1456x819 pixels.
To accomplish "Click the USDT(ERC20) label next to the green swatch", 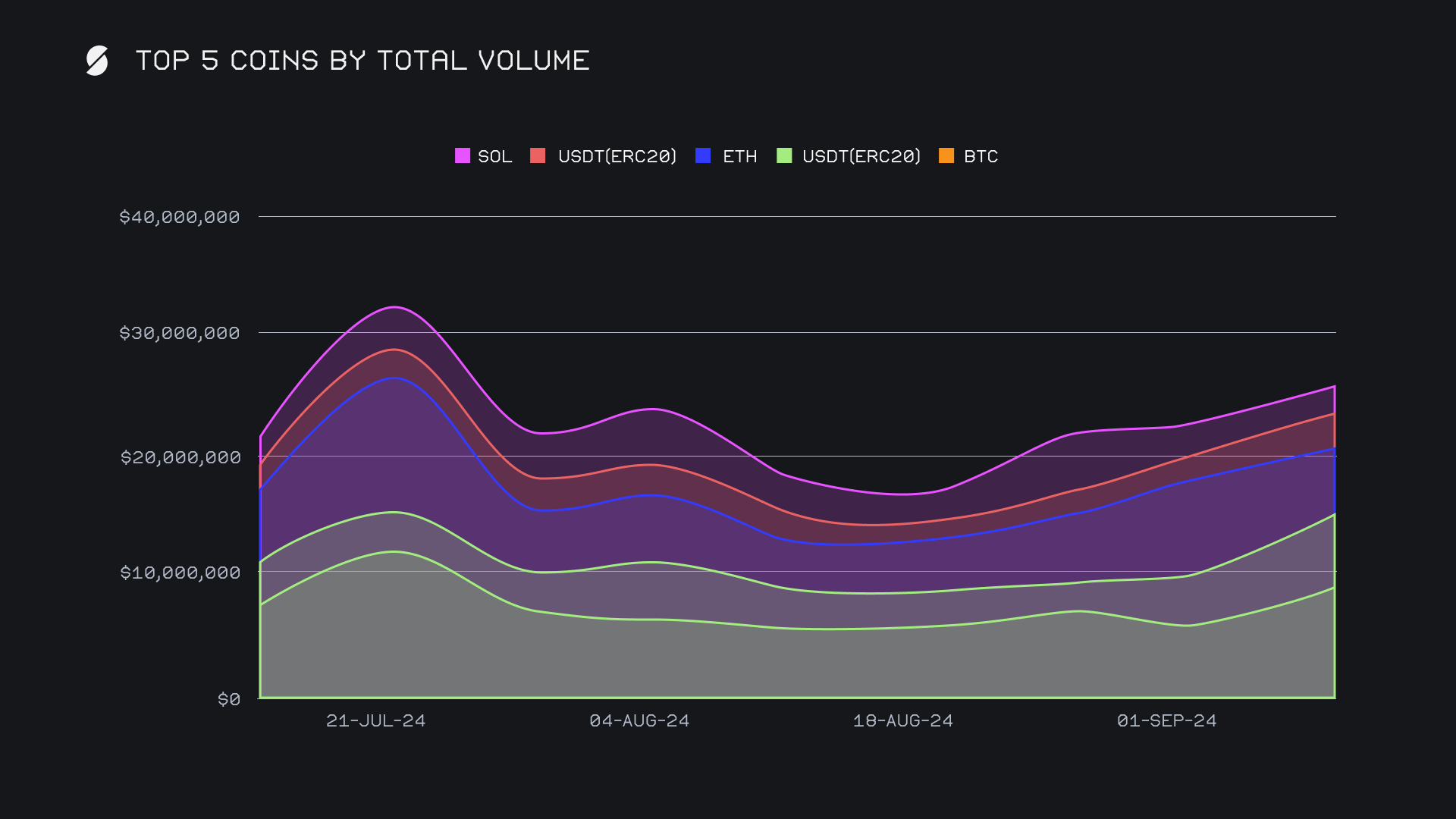I will coord(861,156).
